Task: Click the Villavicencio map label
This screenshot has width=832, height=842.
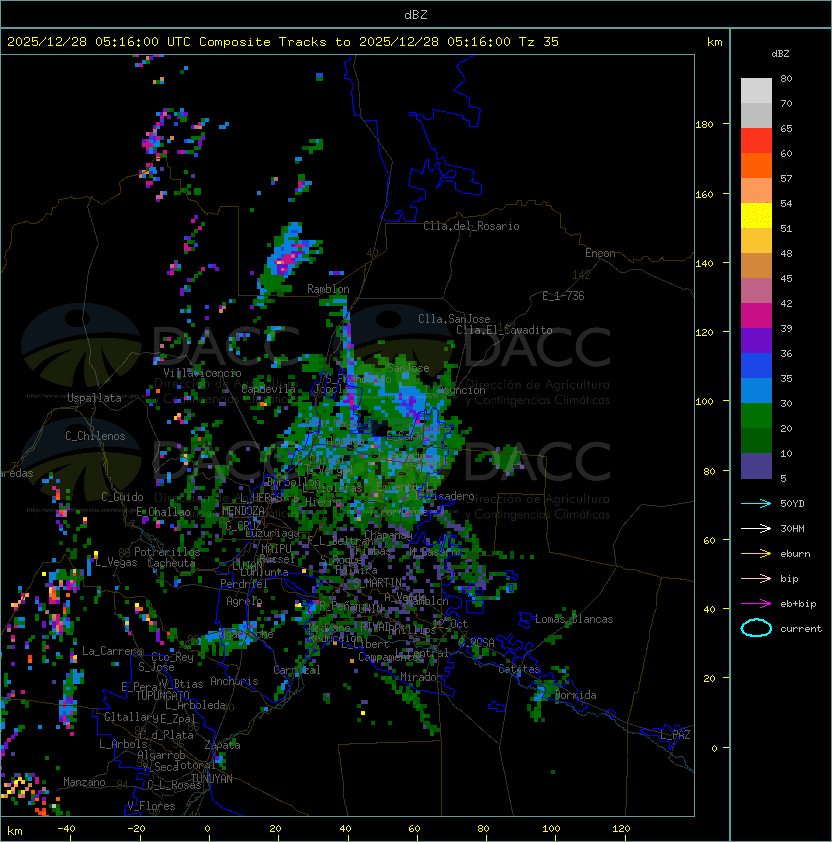Action: pyautogui.click(x=202, y=373)
